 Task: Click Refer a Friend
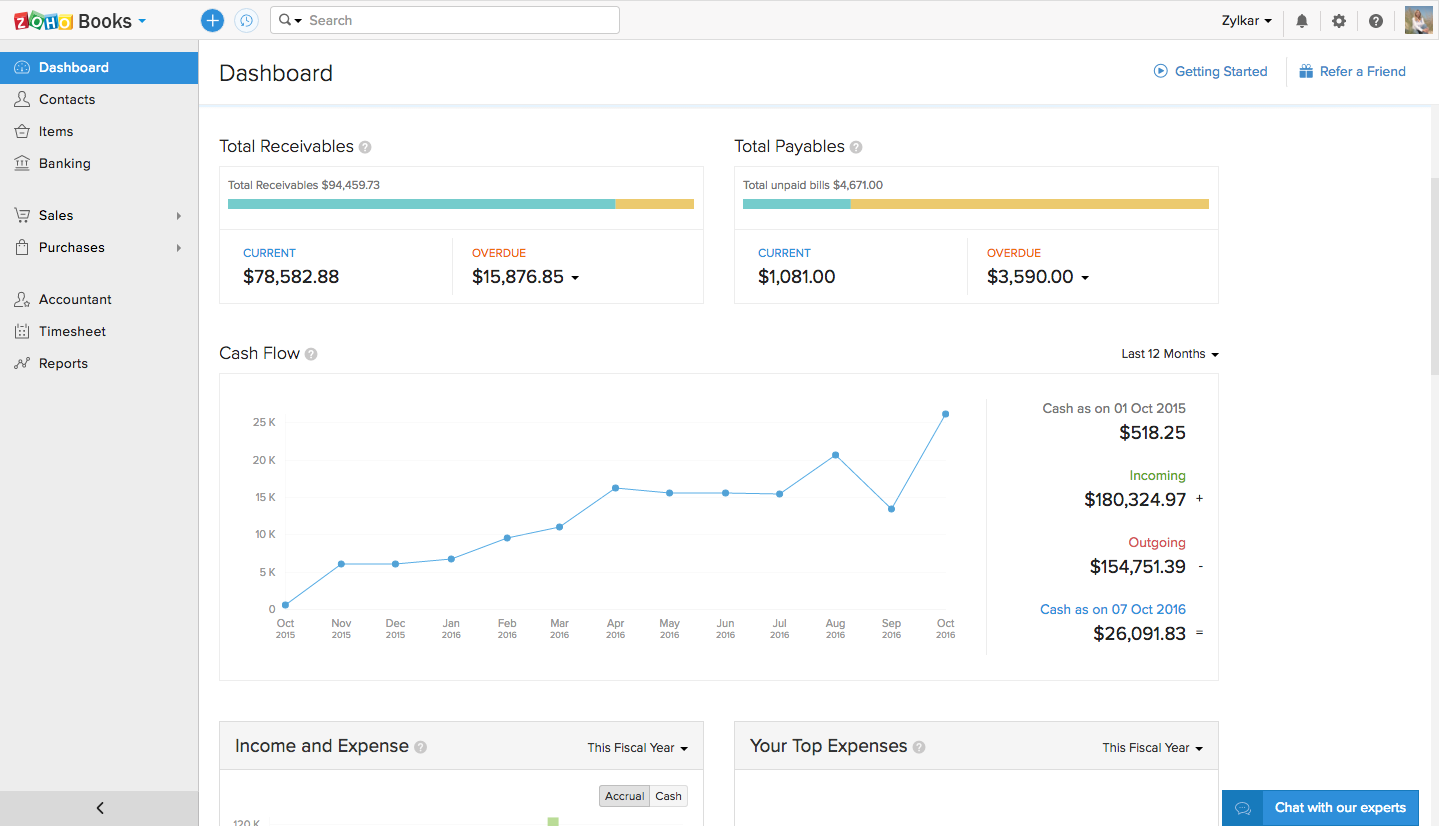pyautogui.click(x=1352, y=71)
